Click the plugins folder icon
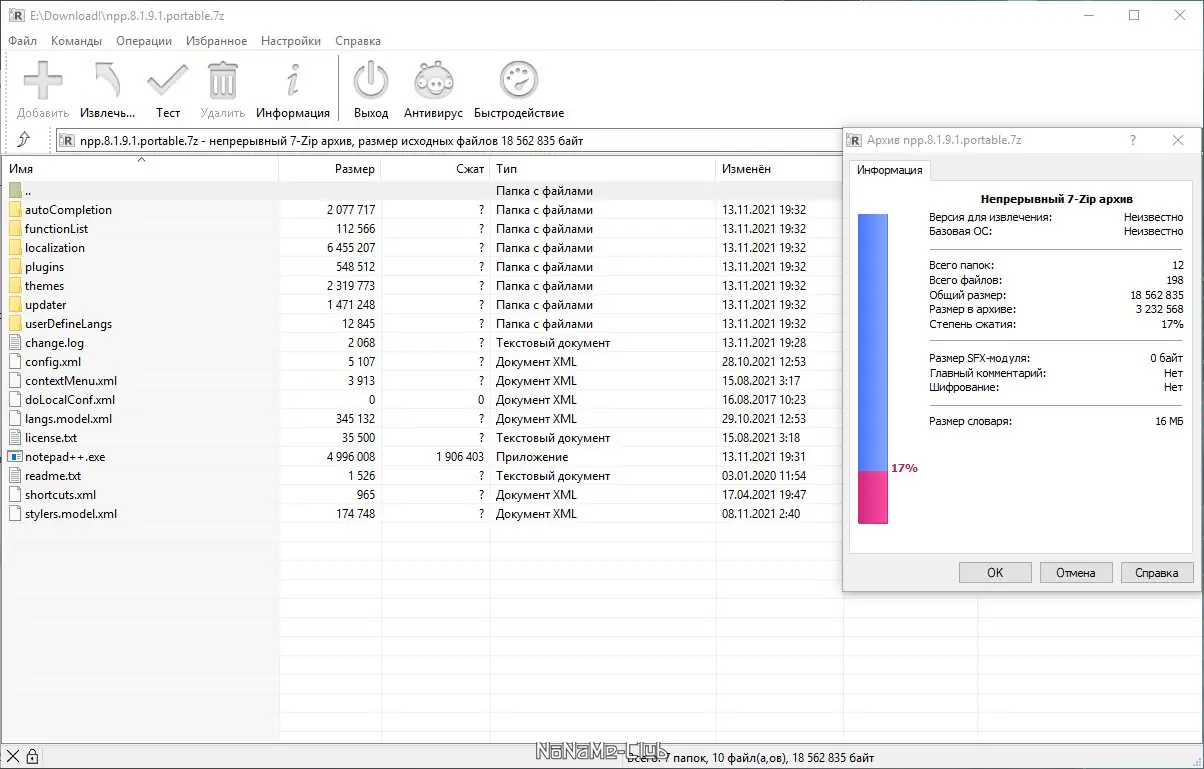The image size is (1204, 769). (15, 267)
